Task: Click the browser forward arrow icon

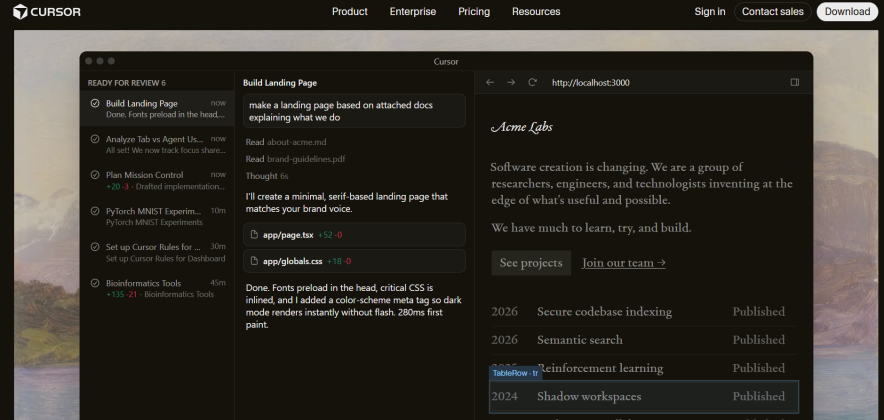Action: coord(511,82)
